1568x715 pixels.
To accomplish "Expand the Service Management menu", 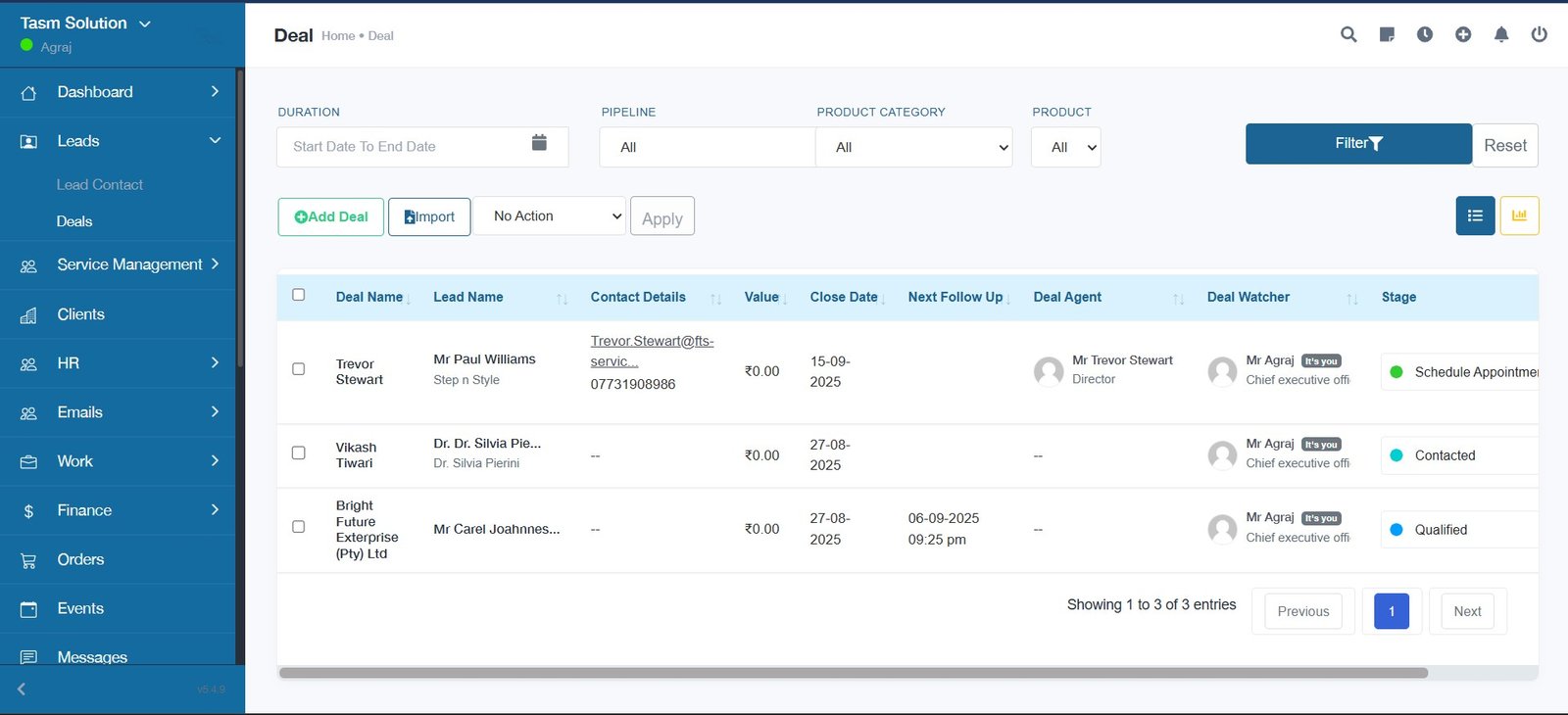I will pyautogui.click(x=129, y=264).
